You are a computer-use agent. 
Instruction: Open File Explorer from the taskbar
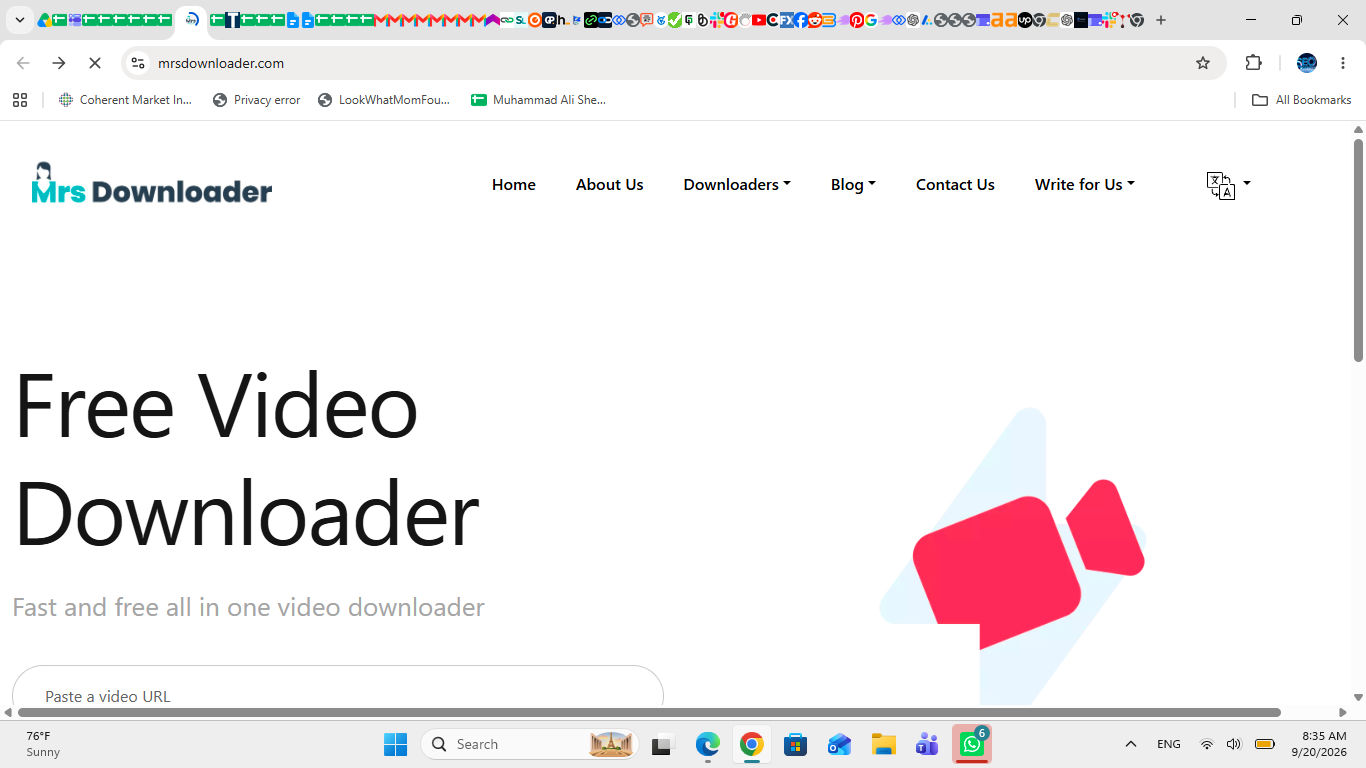[883, 744]
